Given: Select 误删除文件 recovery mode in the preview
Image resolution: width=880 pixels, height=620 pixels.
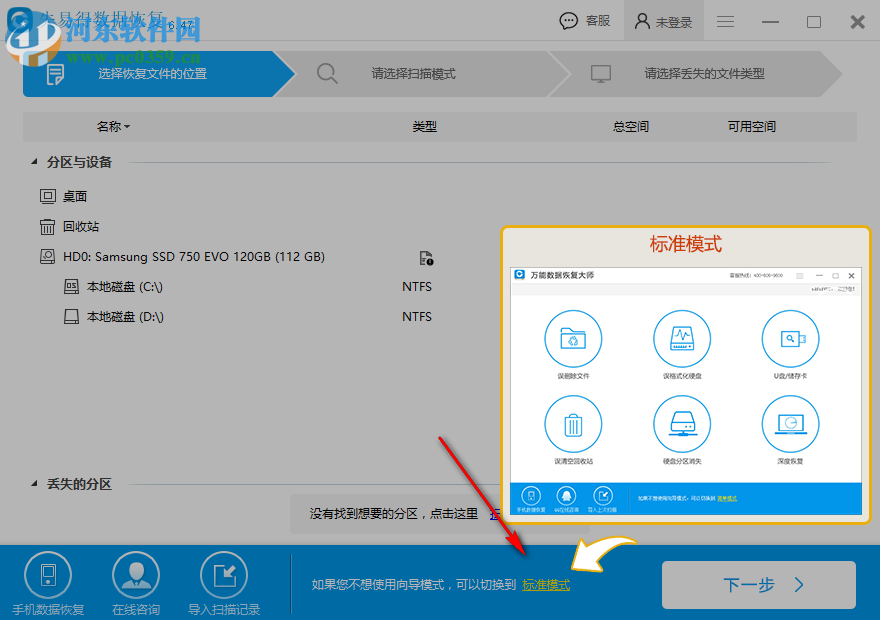Looking at the screenshot, I should [x=572, y=340].
